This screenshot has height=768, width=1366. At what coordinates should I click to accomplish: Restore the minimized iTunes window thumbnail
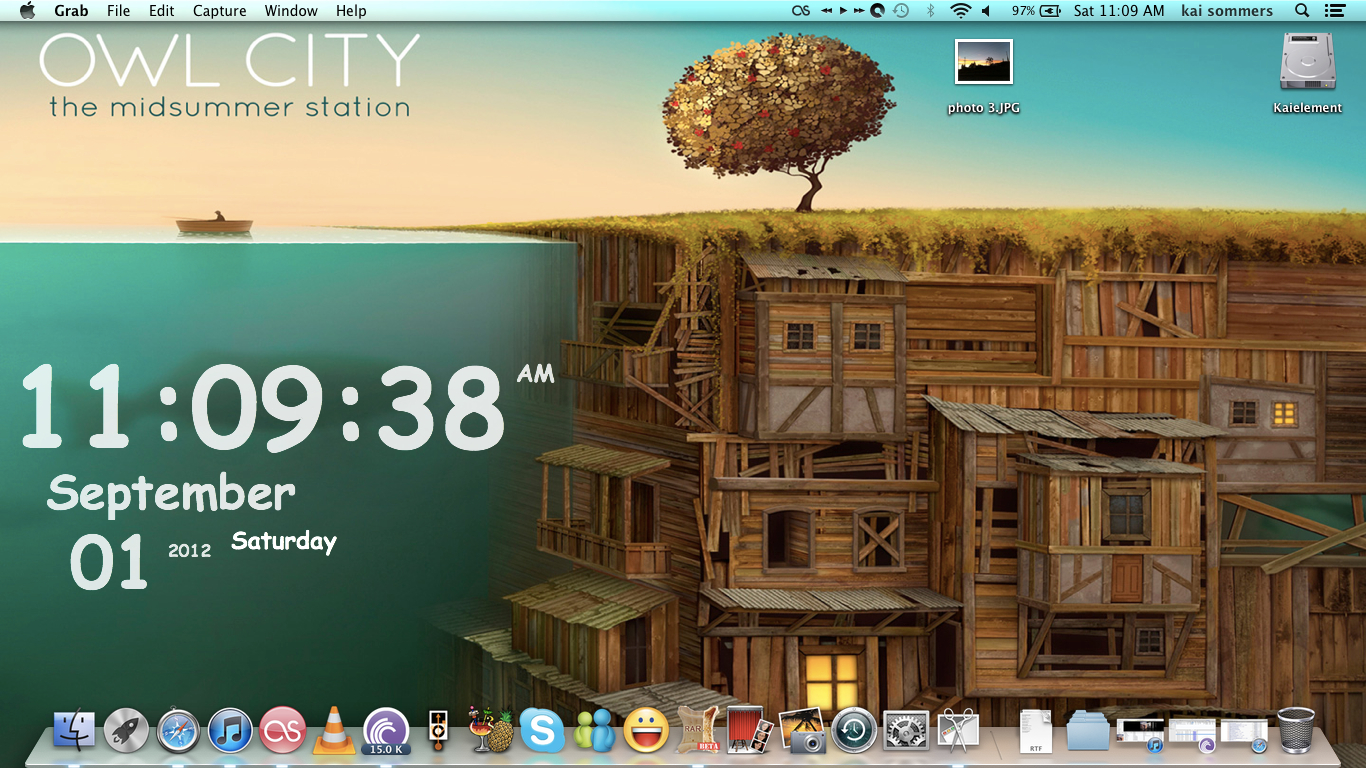tap(1140, 735)
